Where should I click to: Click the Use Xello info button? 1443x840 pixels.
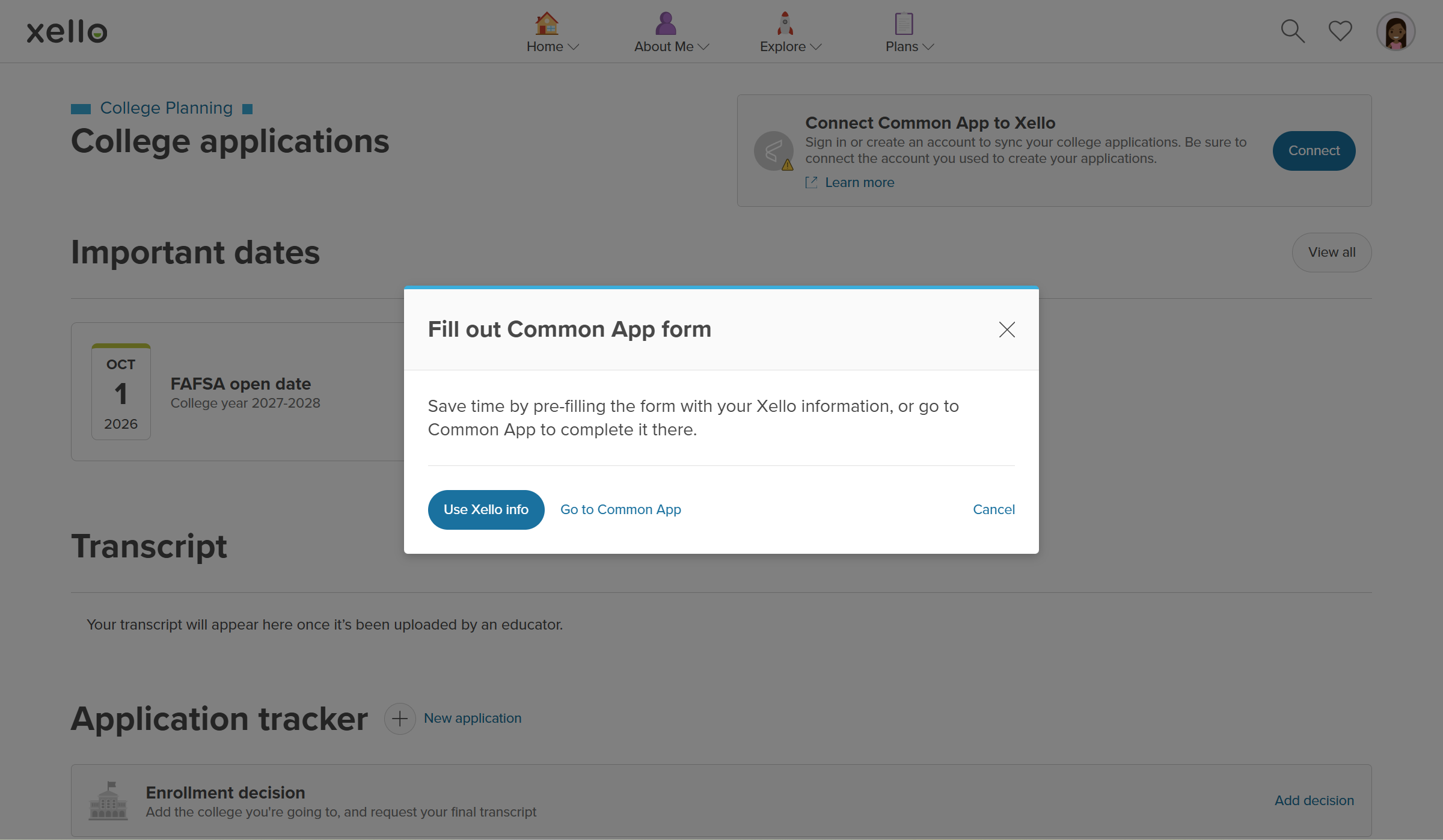[486, 510]
